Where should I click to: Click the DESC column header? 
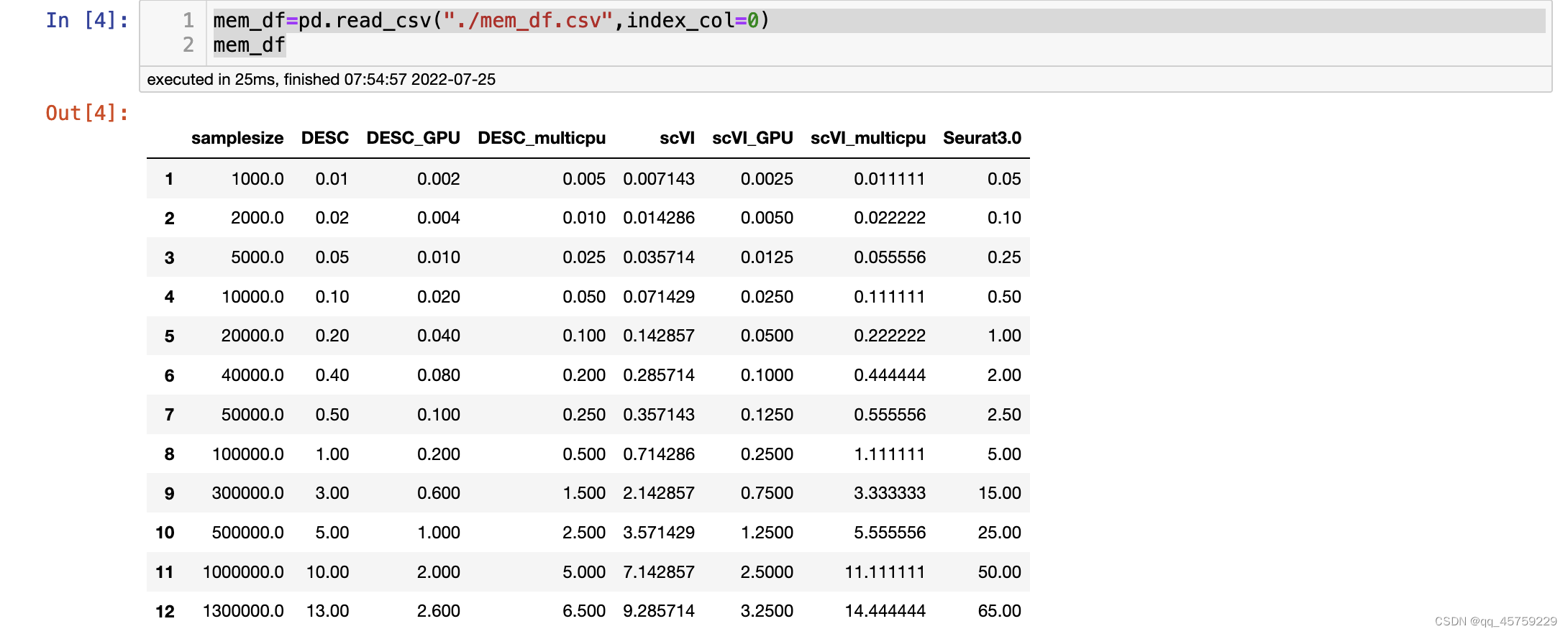tap(325, 138)
